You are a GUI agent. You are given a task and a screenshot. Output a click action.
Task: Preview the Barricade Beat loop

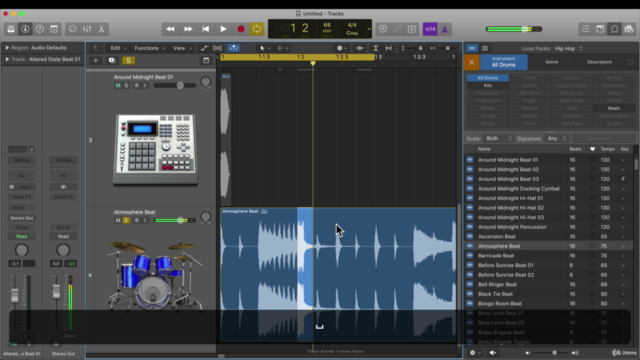click(496, 256)
